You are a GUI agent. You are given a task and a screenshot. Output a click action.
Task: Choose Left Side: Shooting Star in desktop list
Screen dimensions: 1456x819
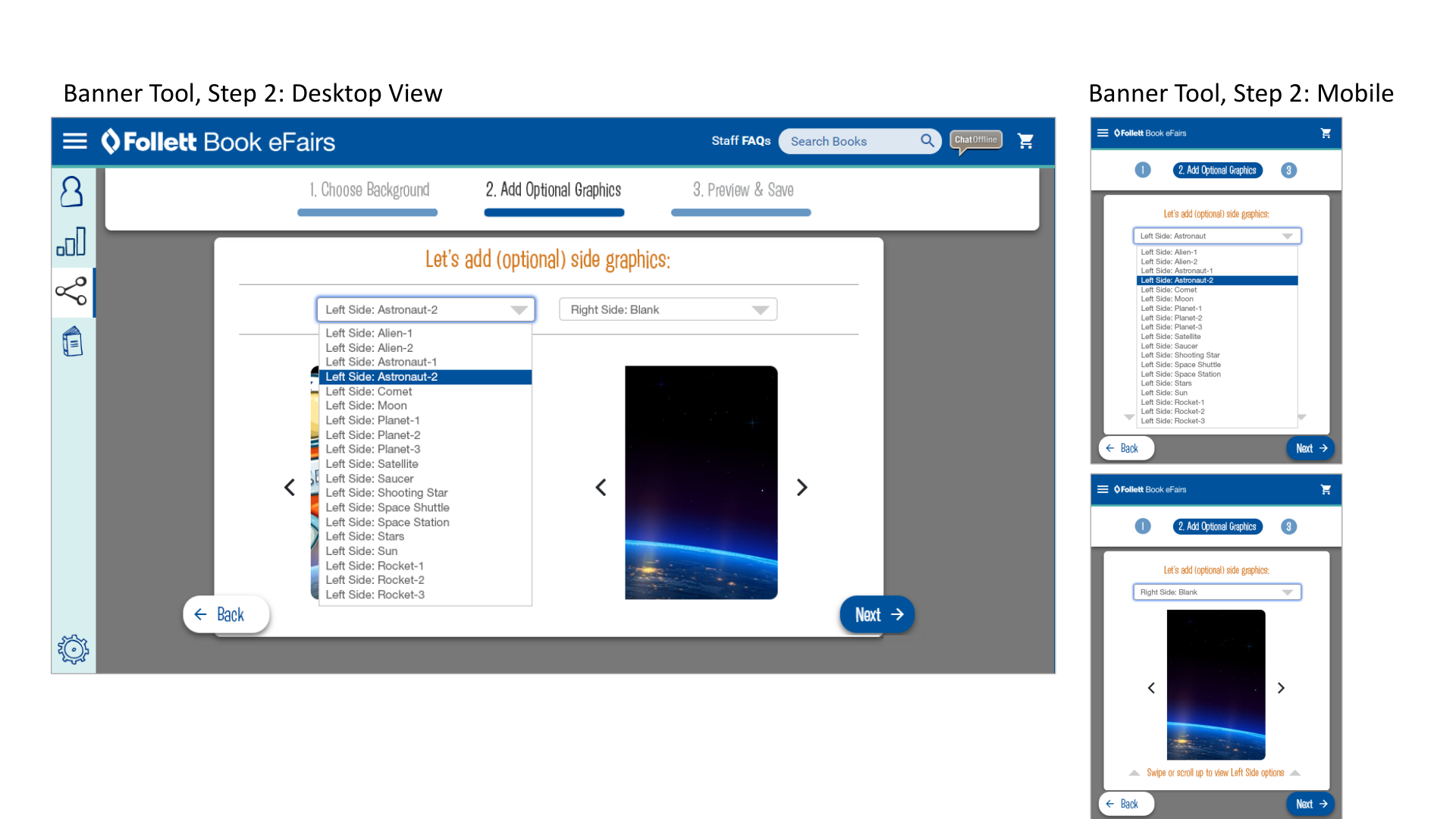[x=425, y=493]
